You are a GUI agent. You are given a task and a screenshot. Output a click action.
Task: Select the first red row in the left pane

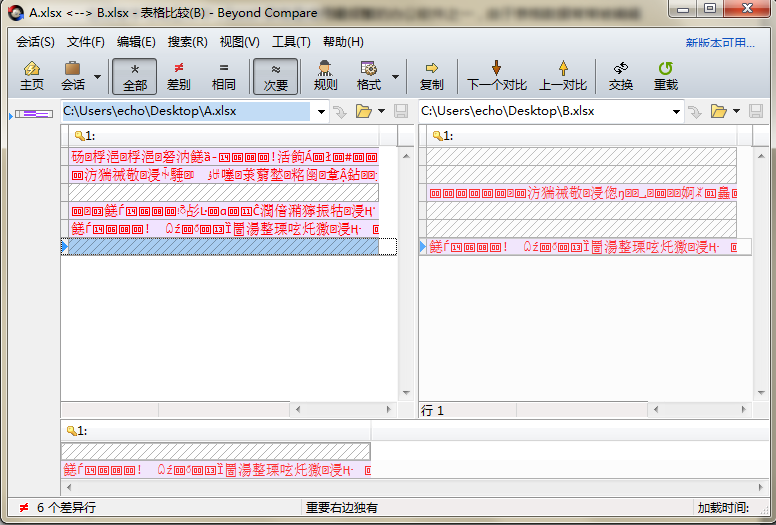[224, 157]
